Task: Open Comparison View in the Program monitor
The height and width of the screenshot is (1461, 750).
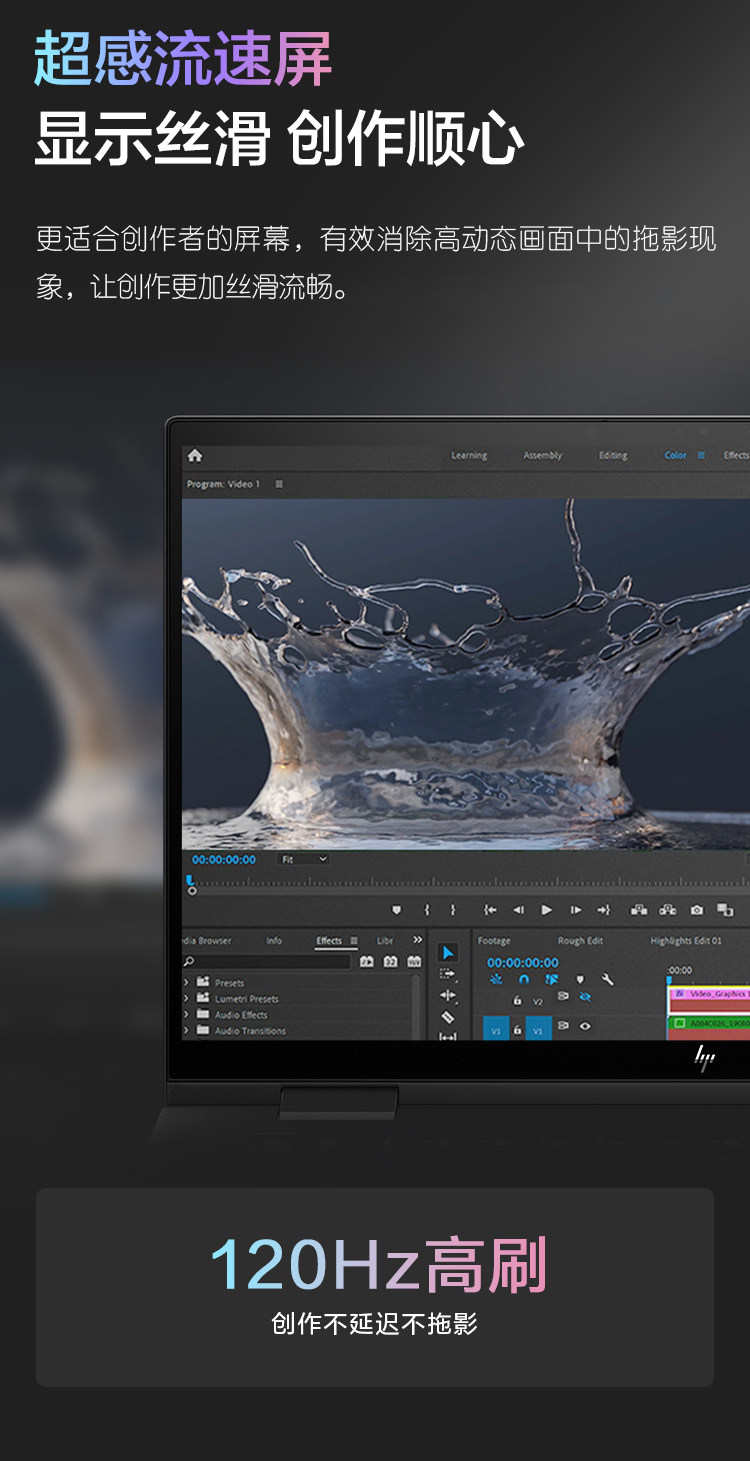Action: click(726, 910)
